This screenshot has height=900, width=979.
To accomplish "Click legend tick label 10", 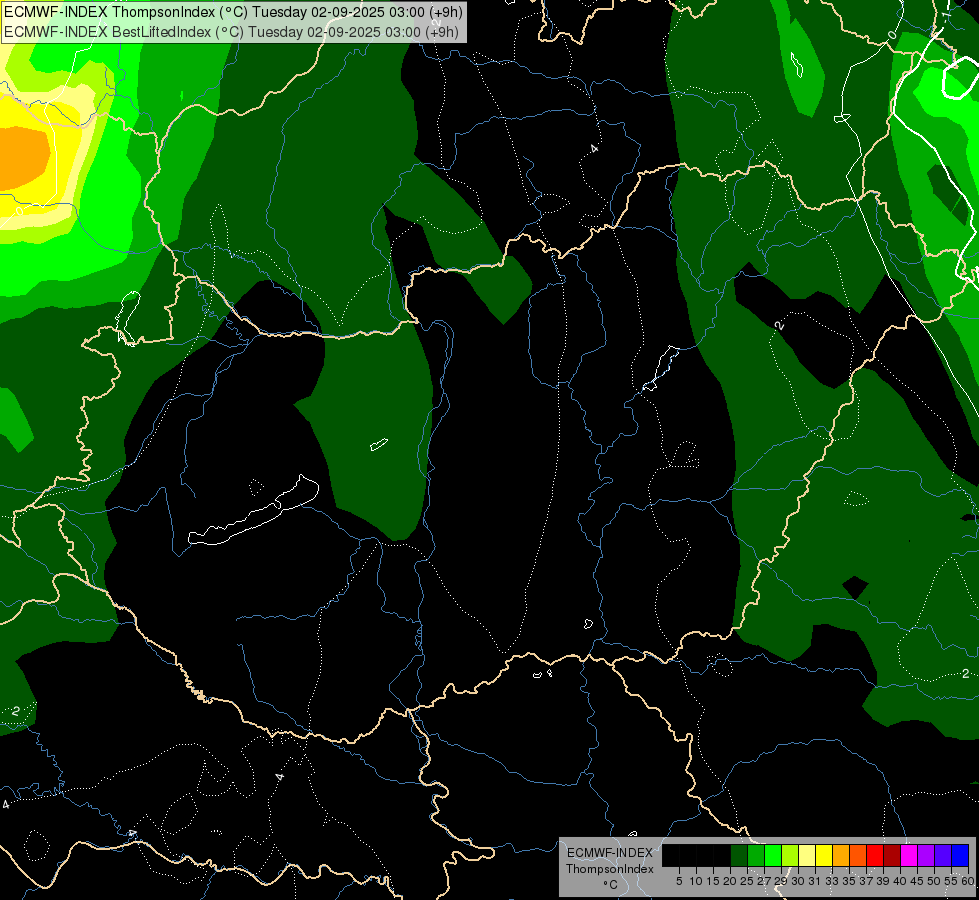I will click(696, 881).
